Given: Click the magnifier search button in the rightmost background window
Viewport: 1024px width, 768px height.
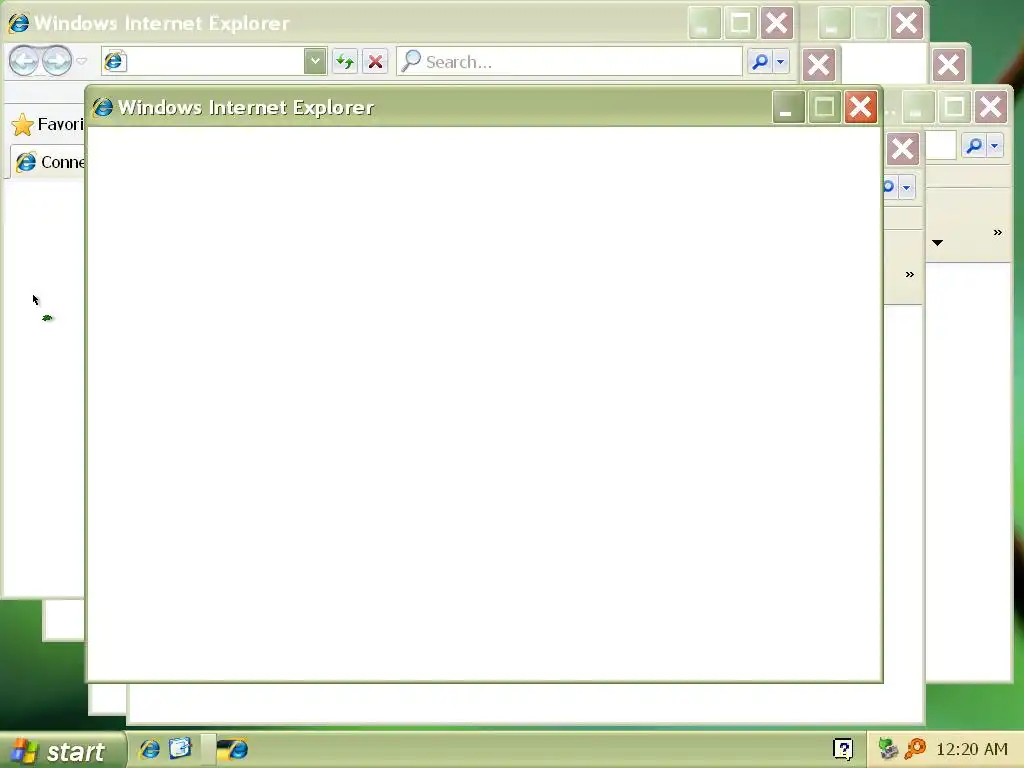Looking at the screenshot, I should (x=974, y=146).
